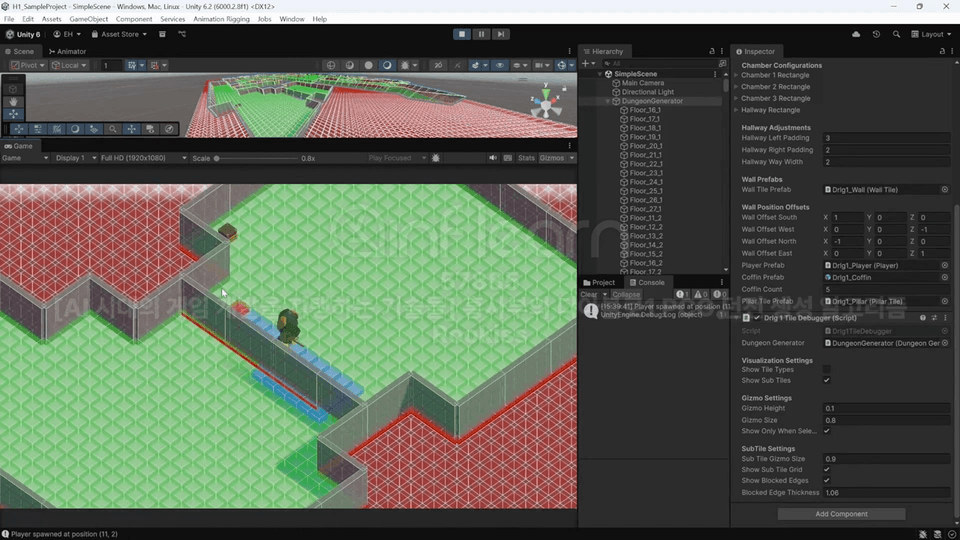Click the Unity Cloud icon in the toolbar
Image resolution: width=960 pixels, height=540 pixels.
pyautogui.click(x=856, y=34)
